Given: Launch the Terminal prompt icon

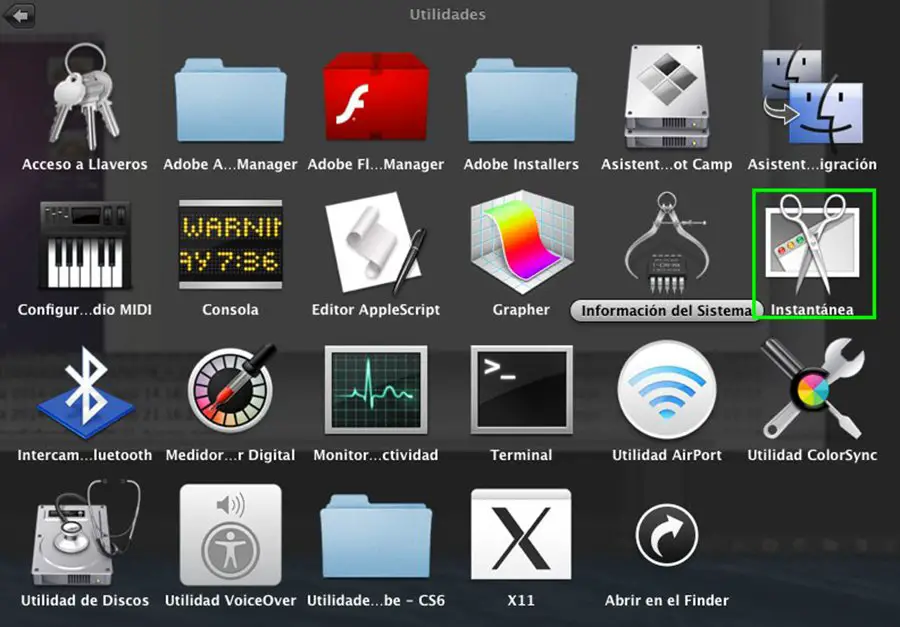Looking at the screenshot, I should tap(521, 390).
